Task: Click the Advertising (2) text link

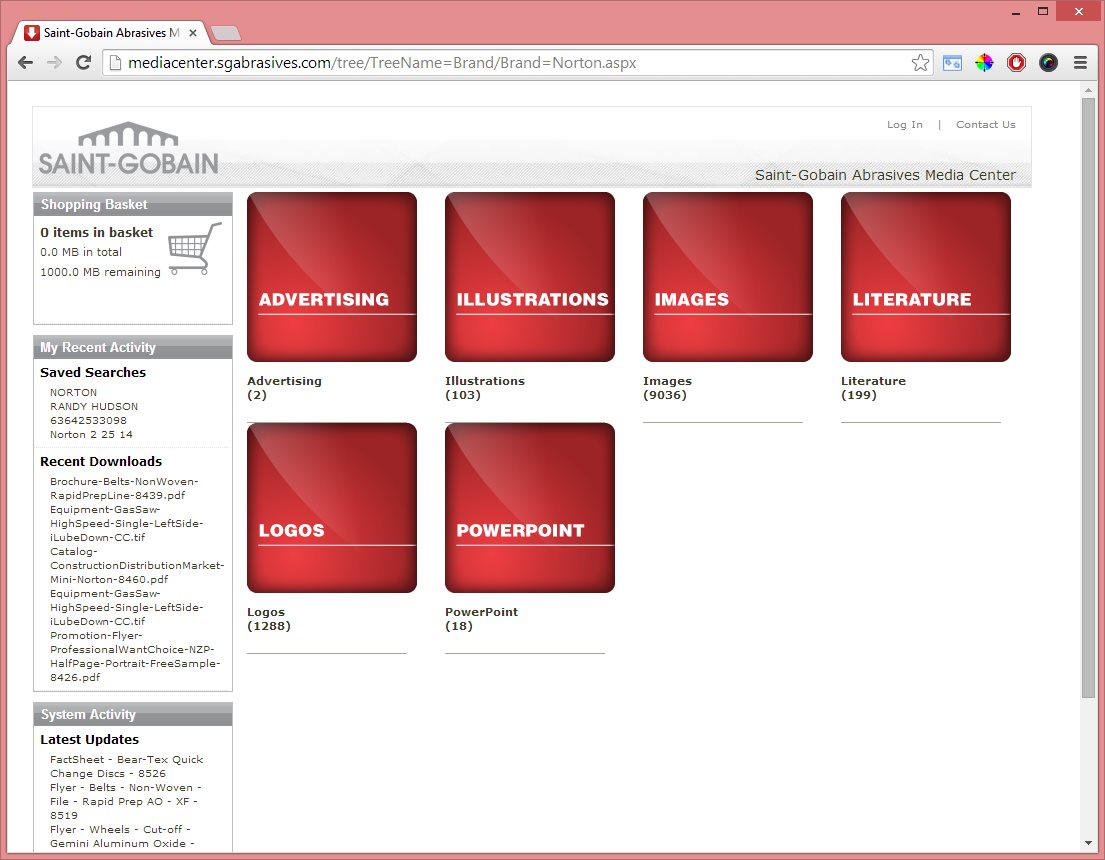Action: point(285,388)
